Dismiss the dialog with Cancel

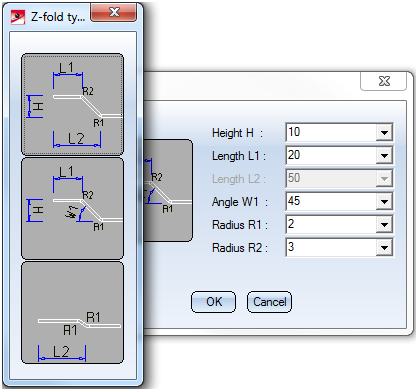269,302
